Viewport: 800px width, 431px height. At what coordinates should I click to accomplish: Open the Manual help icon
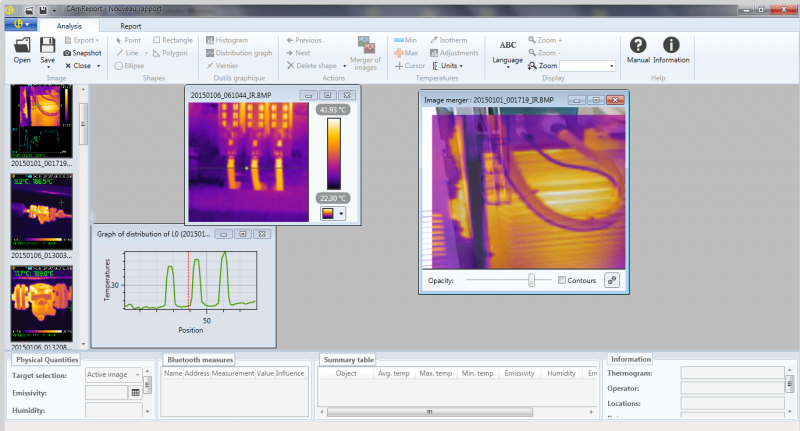click(638, 45)
